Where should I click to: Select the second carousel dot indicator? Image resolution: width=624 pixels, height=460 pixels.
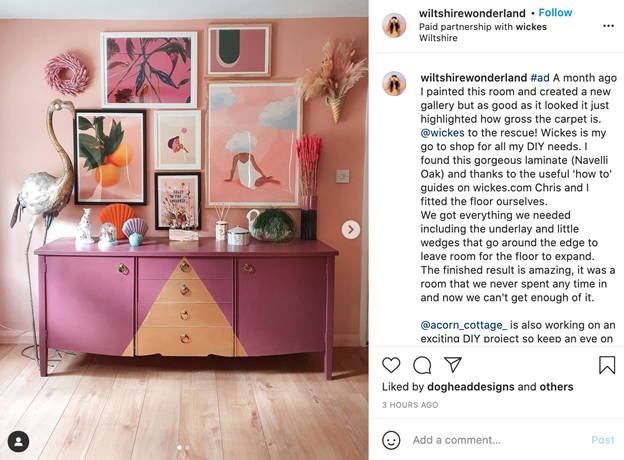pyautogui.click(x=187, y=448)
